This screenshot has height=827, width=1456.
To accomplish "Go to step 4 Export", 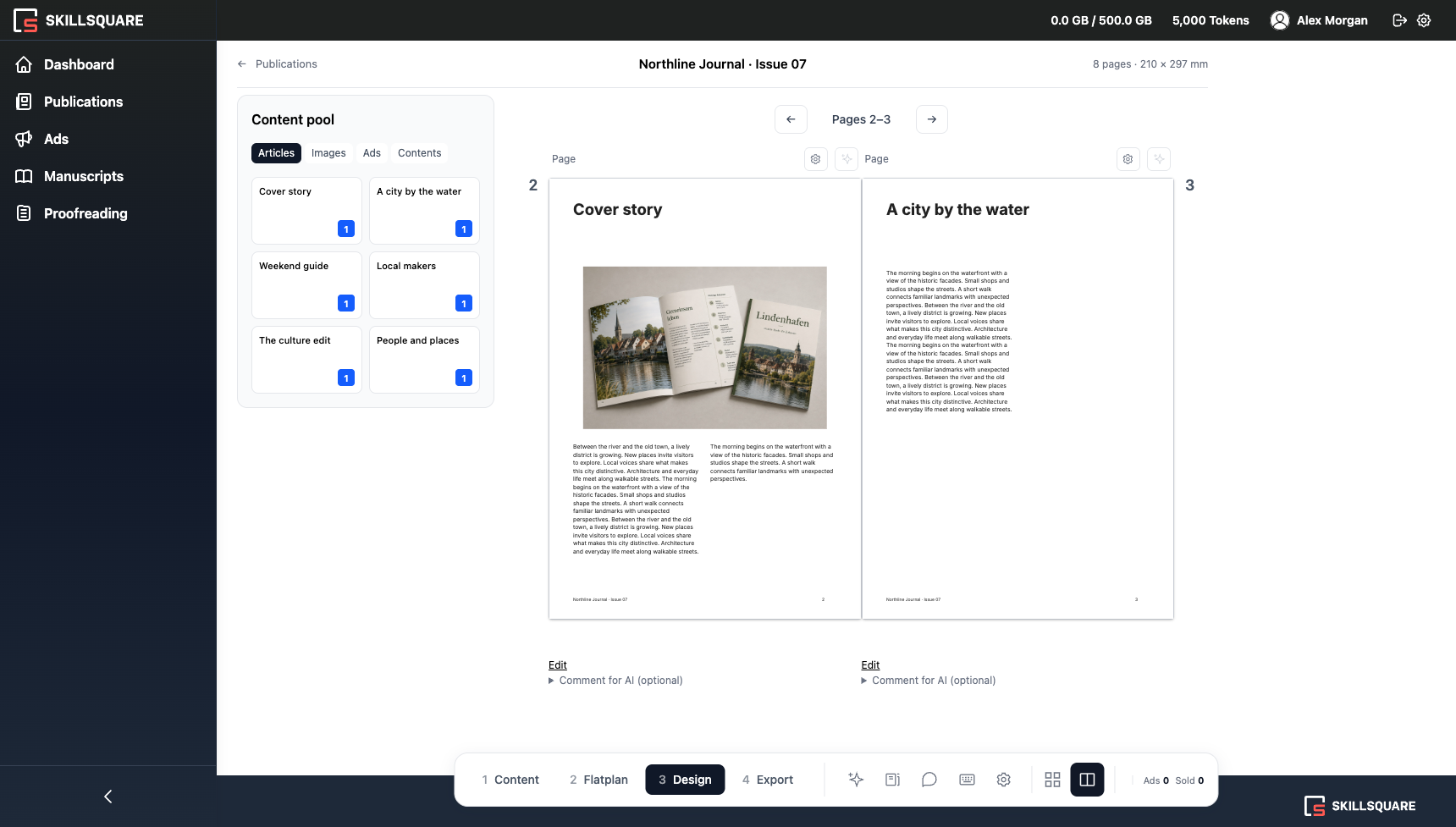I will (768, 780).
